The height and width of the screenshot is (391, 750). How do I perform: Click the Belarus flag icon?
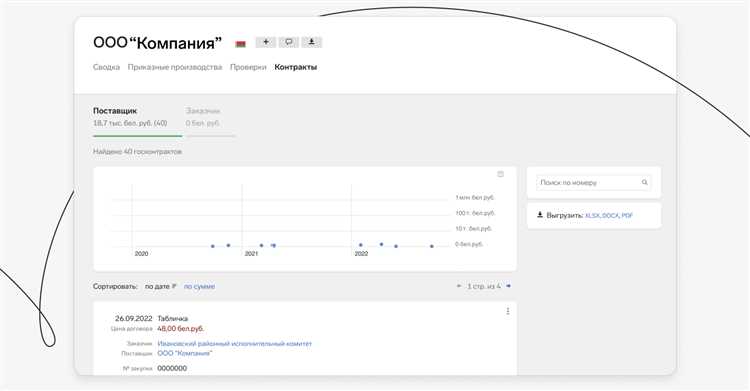[241, 44]
